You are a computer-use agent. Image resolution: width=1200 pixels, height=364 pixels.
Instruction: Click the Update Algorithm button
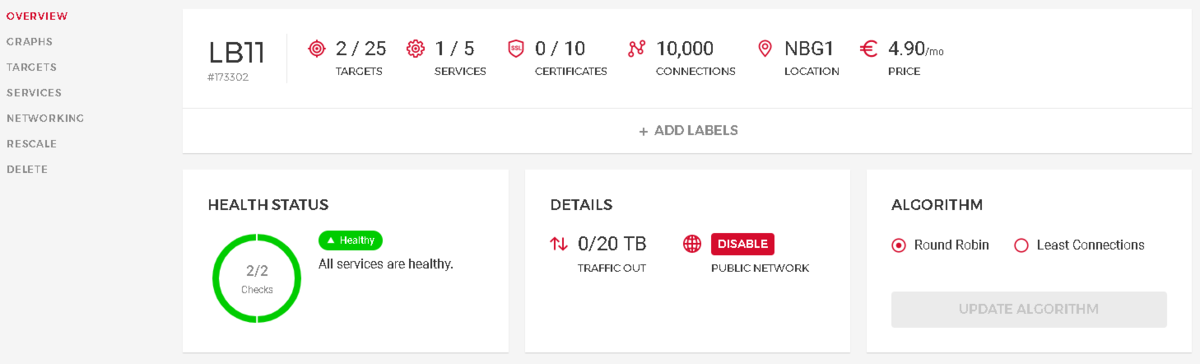tap(1029, 309)
